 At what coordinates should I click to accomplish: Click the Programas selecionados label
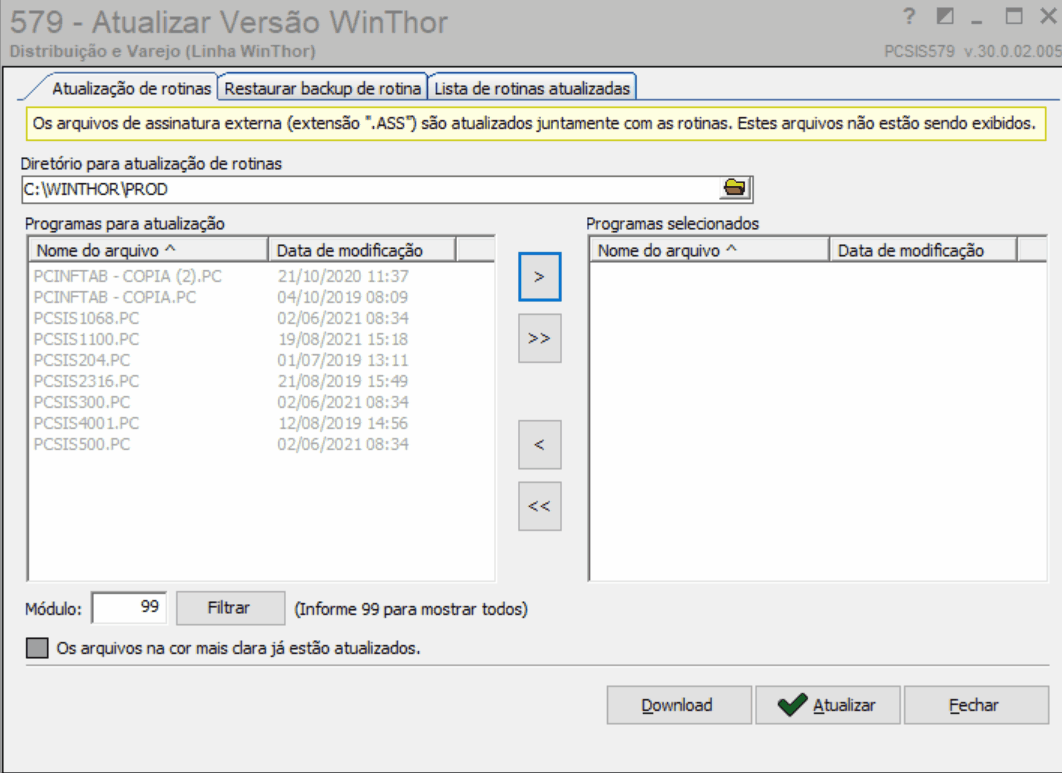tap(673, 224)
